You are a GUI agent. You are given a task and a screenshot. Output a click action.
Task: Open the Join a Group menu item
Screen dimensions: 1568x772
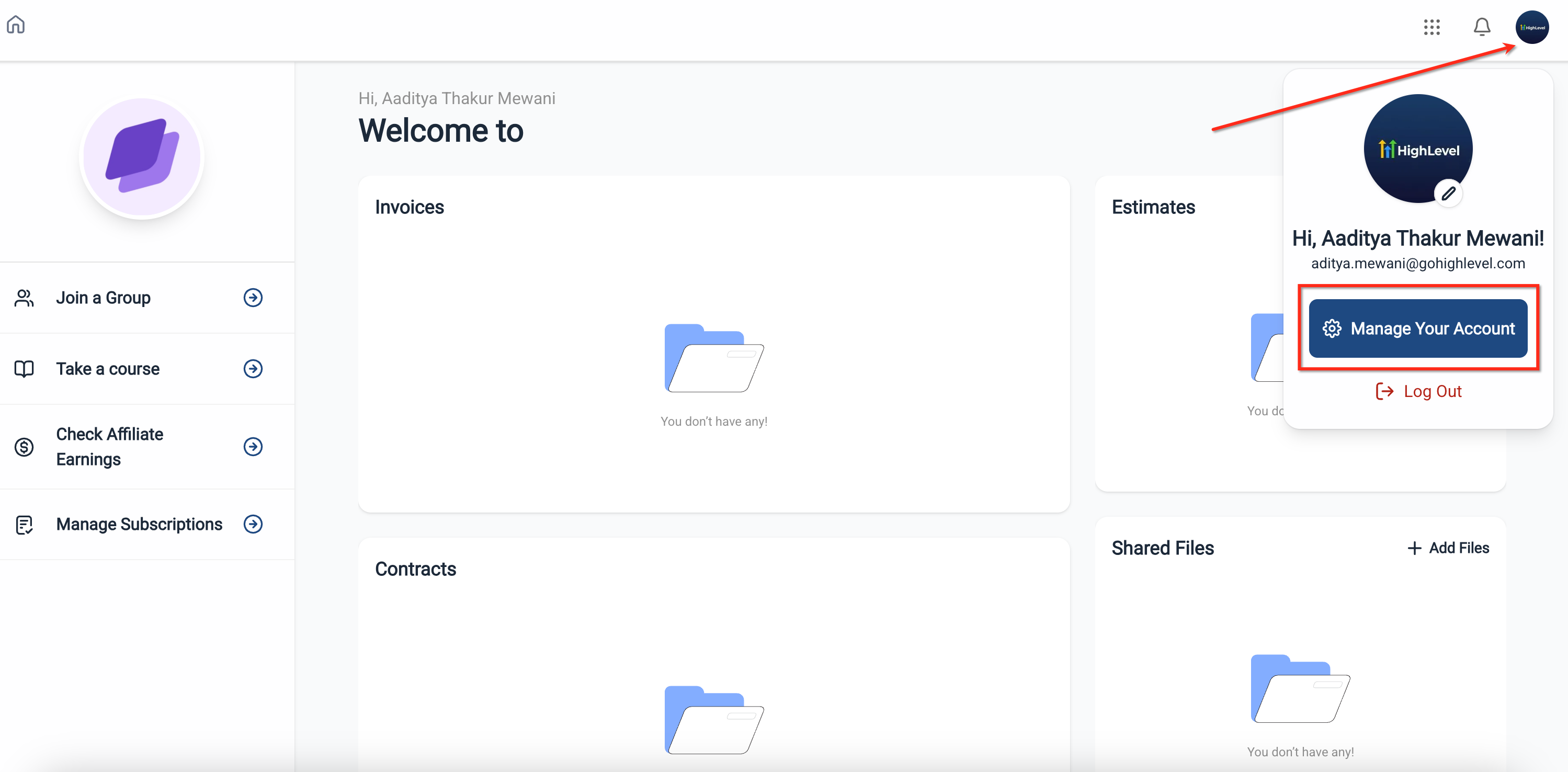click(104, 298)
